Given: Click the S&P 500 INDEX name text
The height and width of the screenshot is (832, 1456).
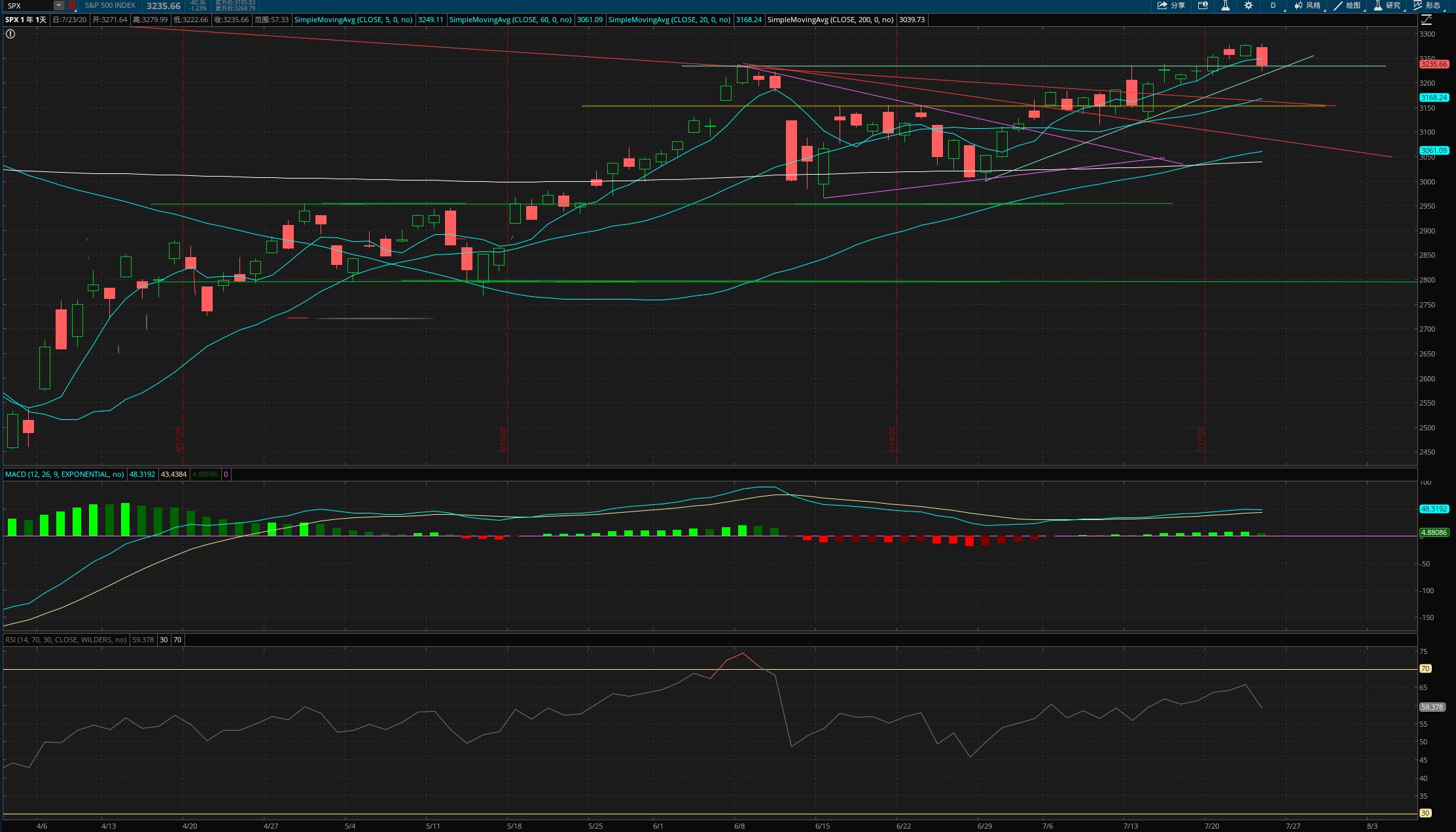Looking at the screenshot, I should click(x=110, y=5).
